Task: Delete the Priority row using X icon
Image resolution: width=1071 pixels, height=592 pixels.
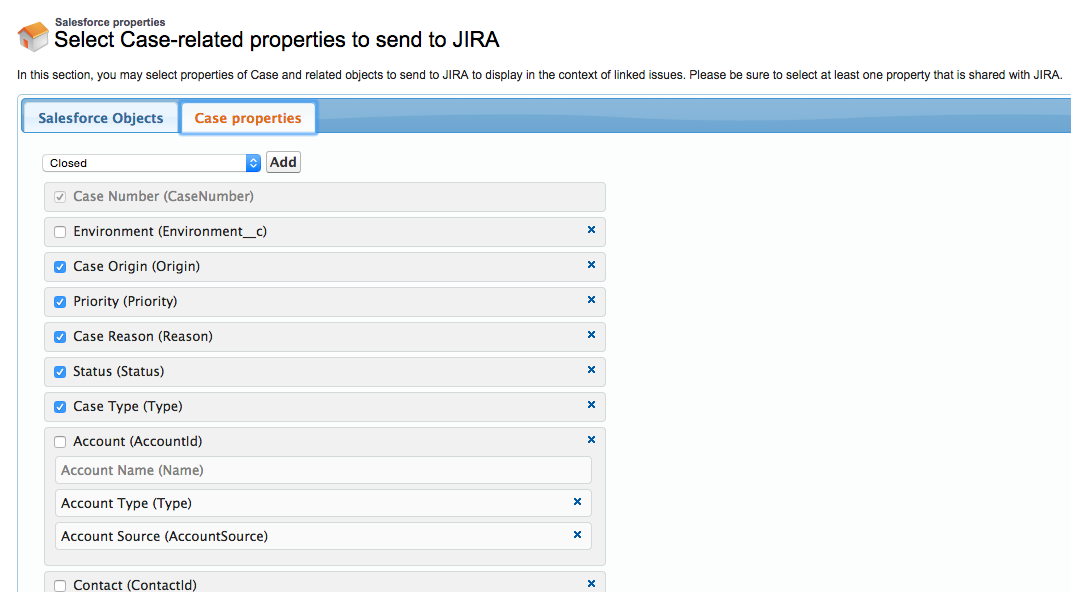Action: point(592,300)
